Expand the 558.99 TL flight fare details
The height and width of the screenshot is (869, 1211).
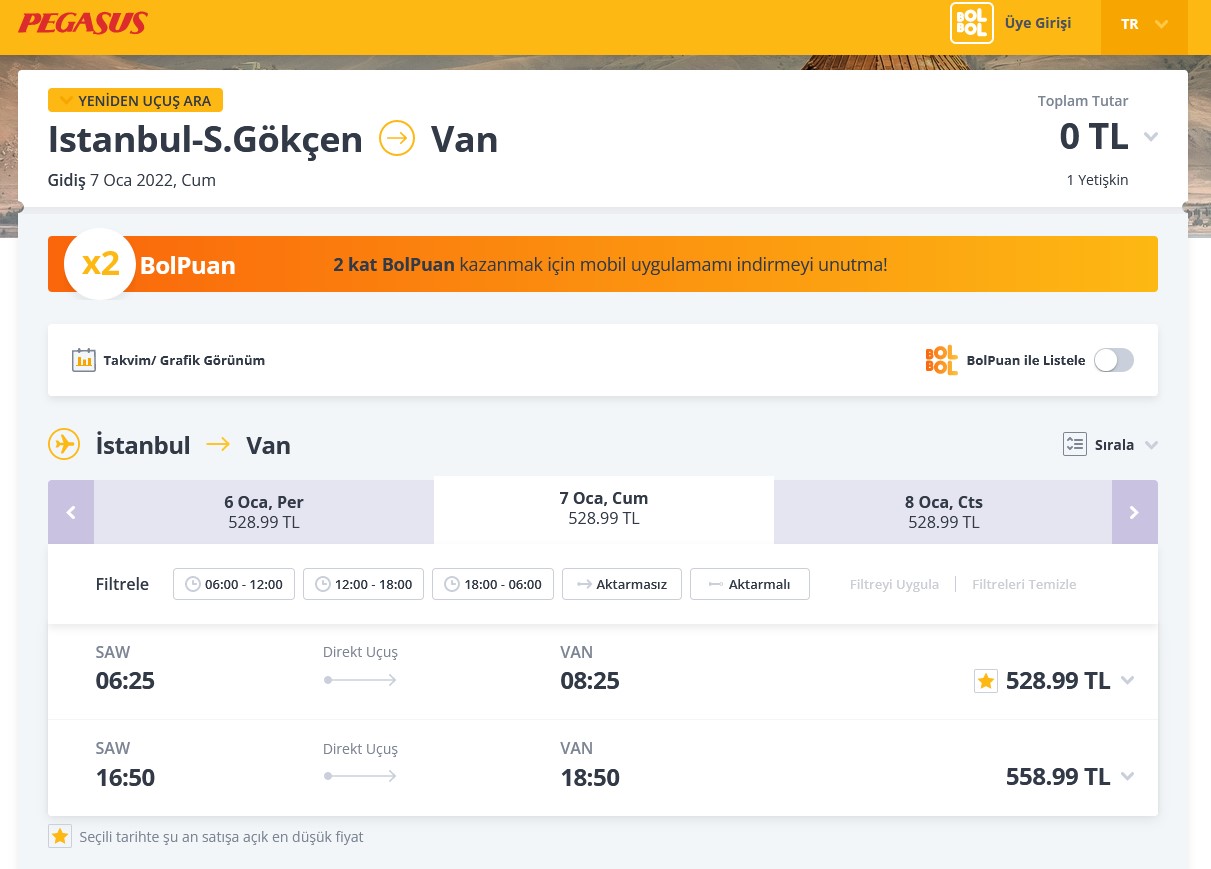pyautogui.click(x=1128, y=777)
